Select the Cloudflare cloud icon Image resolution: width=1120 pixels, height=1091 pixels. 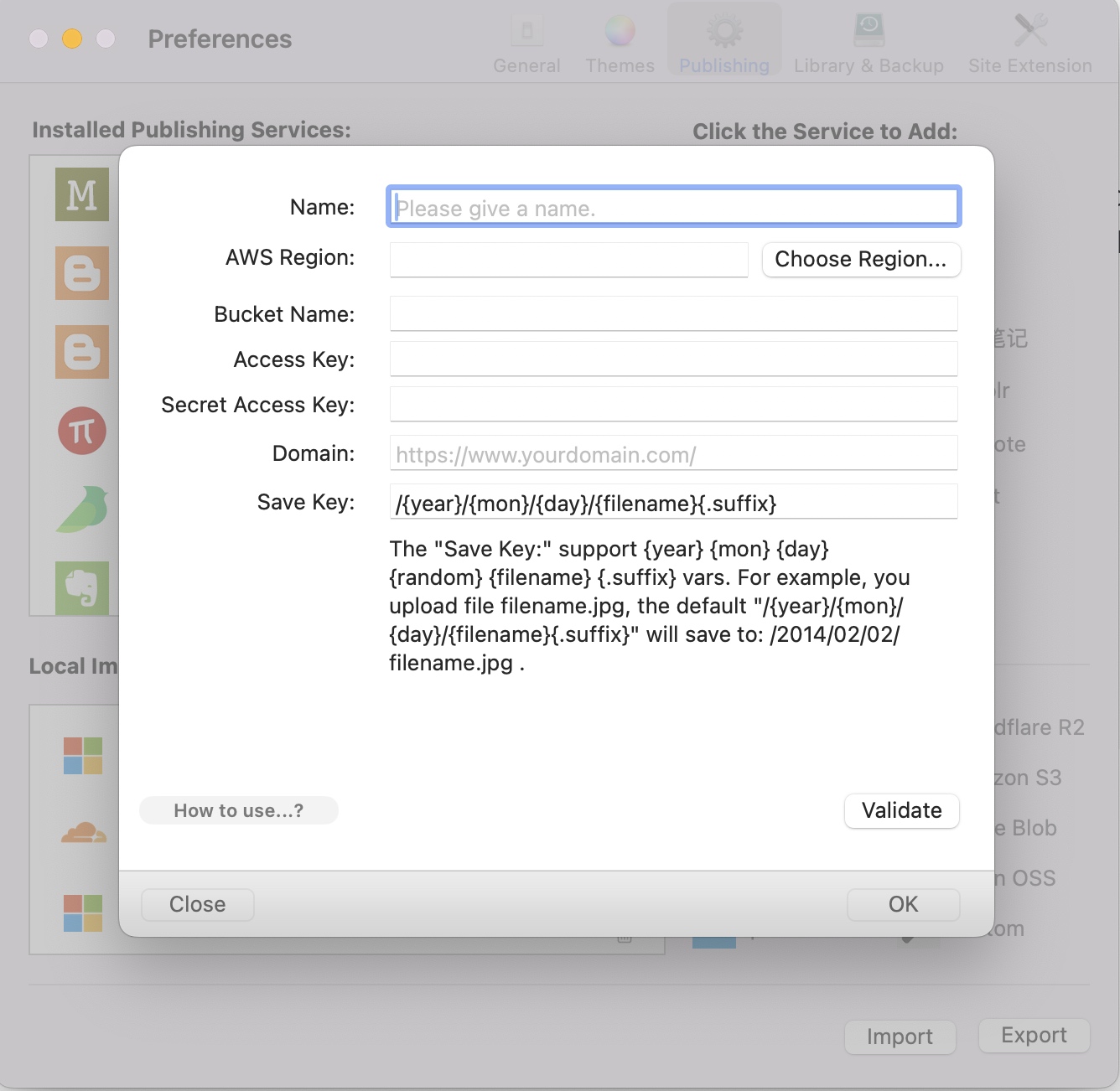point(83,833)
